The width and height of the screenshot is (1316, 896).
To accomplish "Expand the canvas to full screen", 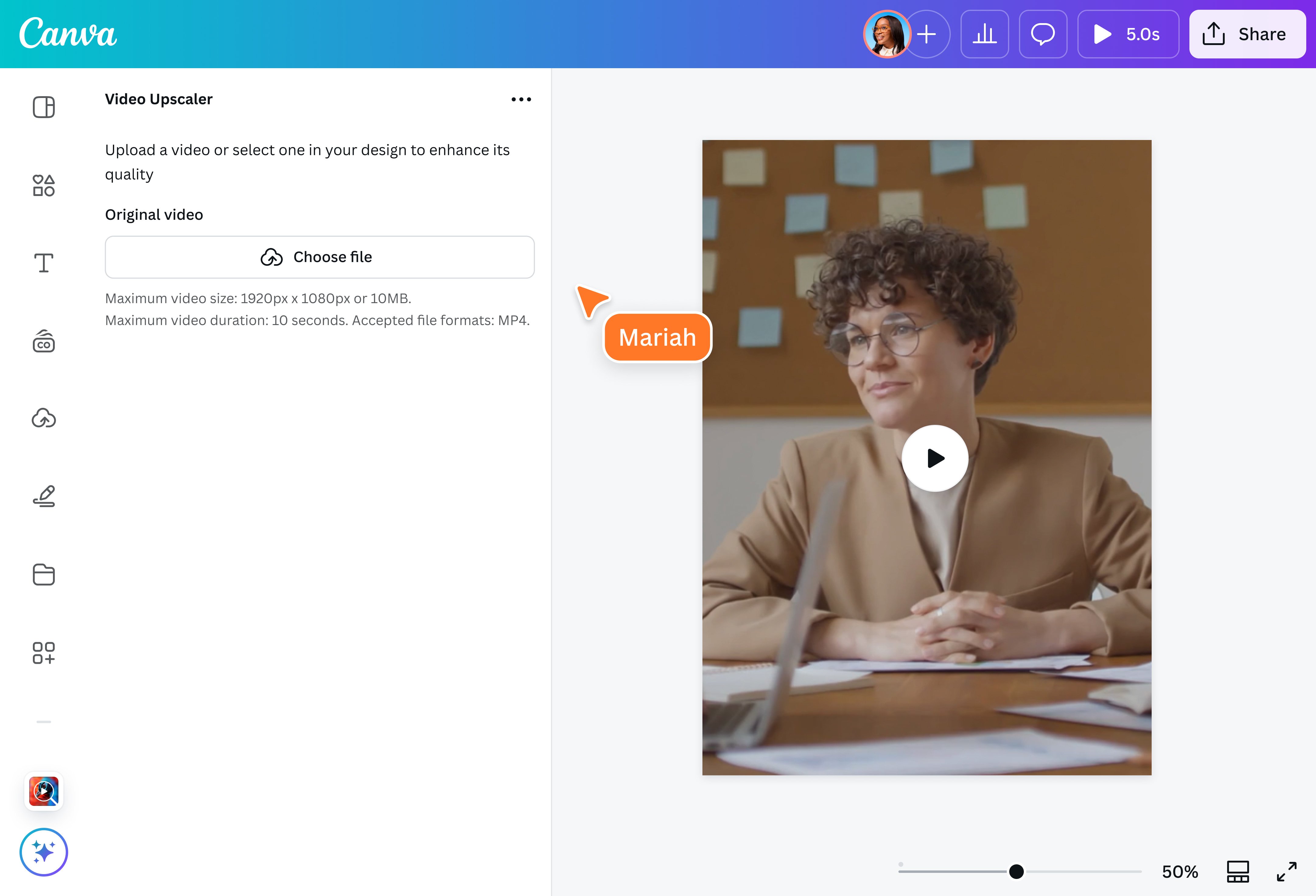I will [x=1287, y=872].
